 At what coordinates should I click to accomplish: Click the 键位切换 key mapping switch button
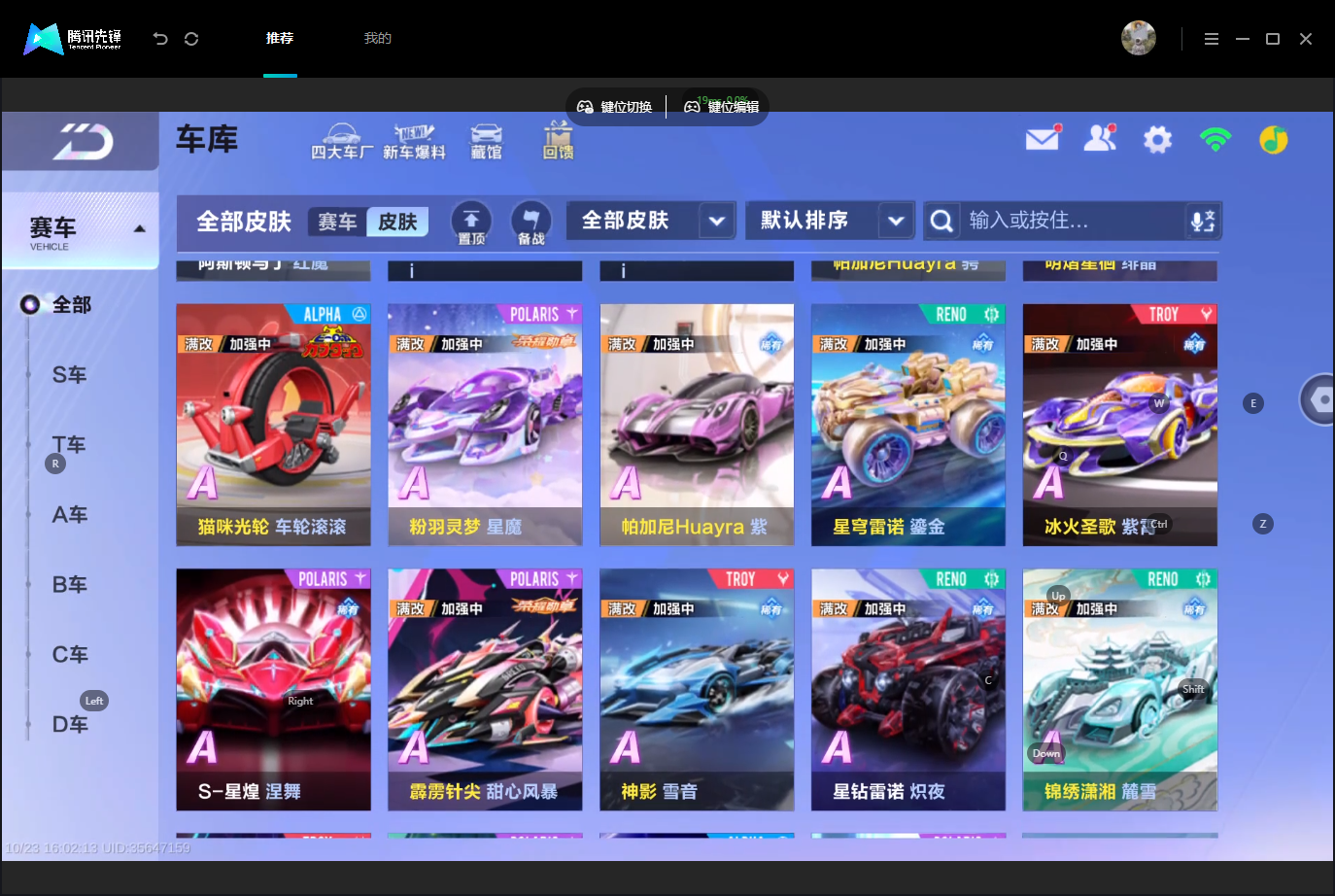point(615,107)
